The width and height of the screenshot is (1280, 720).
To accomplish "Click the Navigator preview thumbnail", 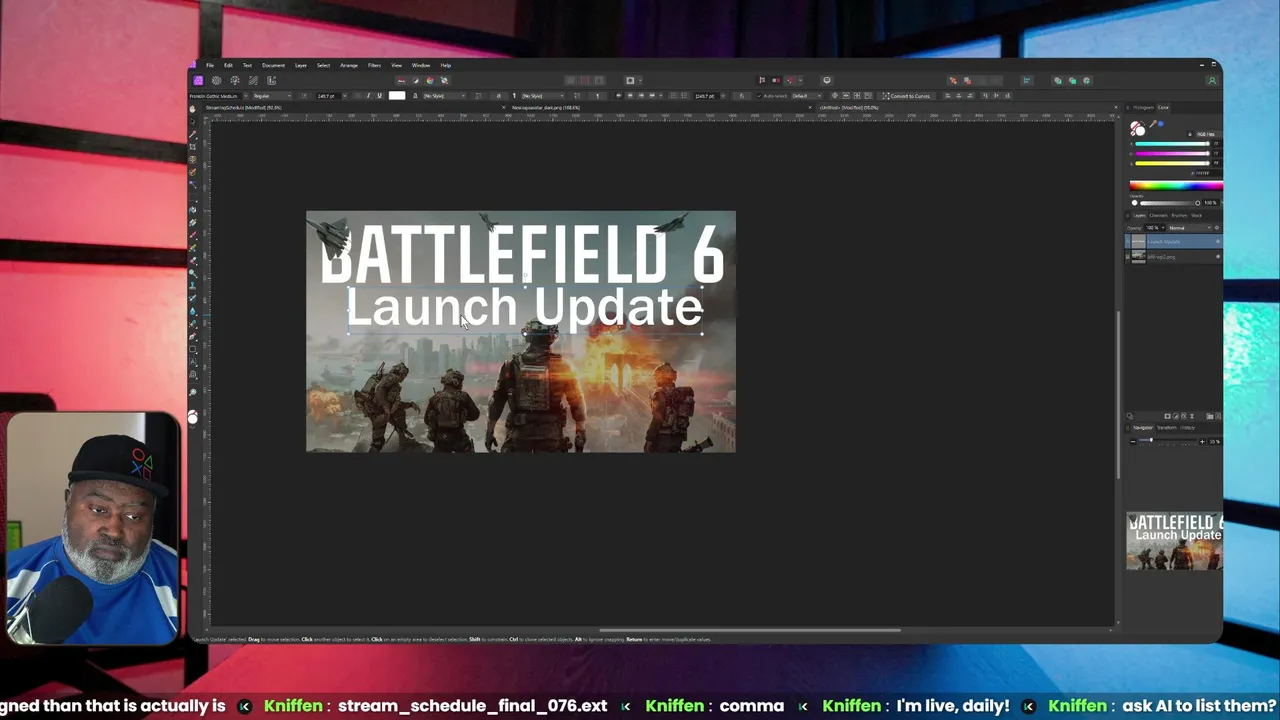I will point(1174,541).
